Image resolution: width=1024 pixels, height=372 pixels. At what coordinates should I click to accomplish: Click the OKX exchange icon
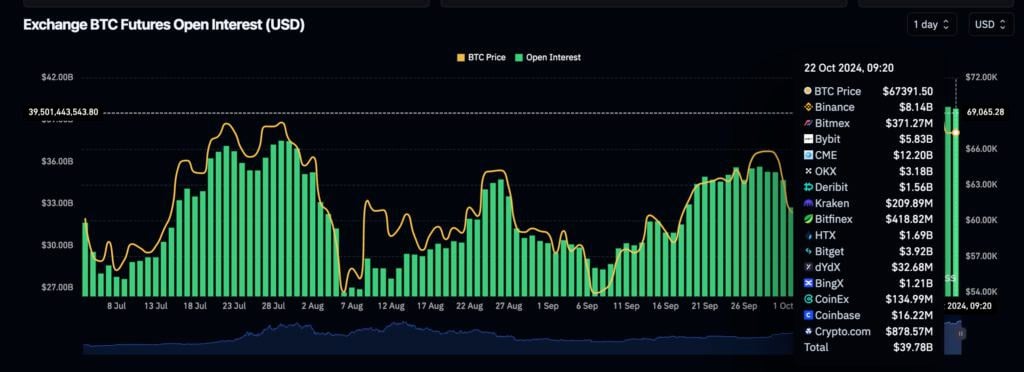[x=808, y=172]
